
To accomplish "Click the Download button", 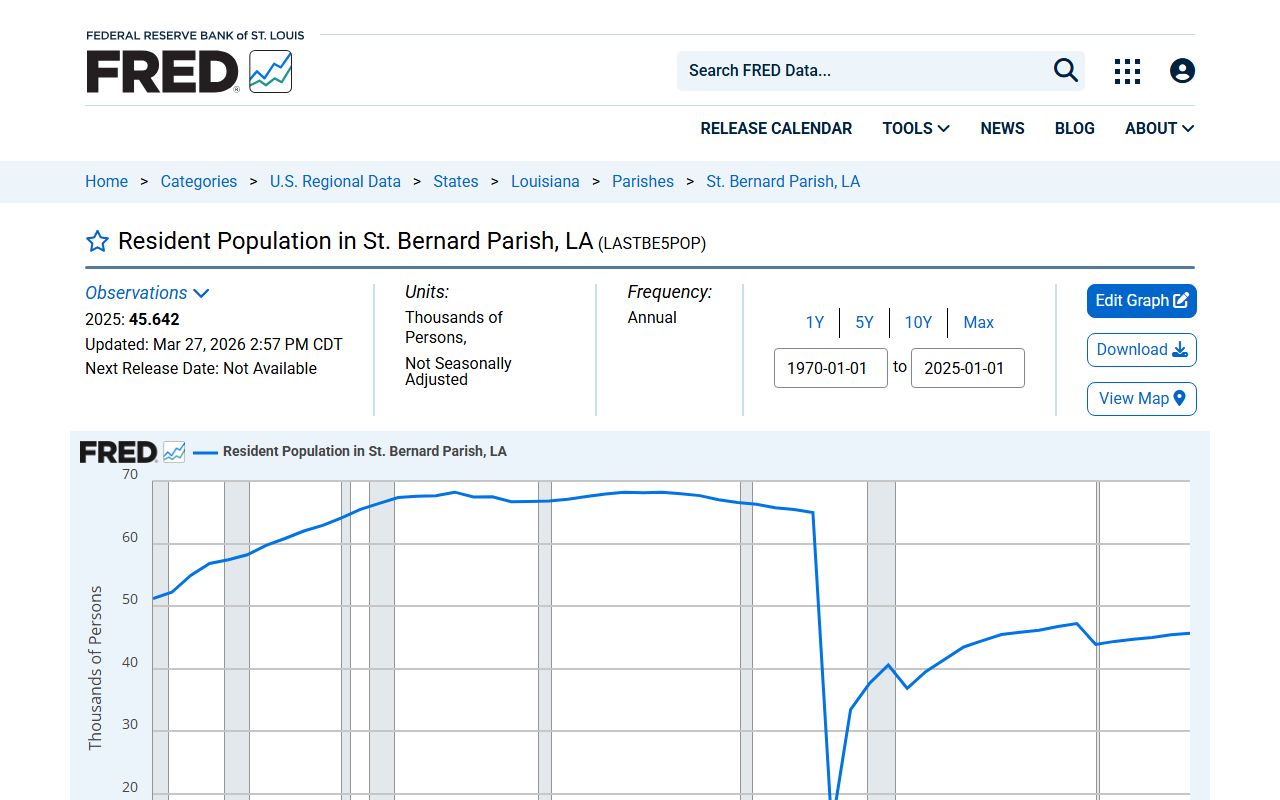I will pyautogui.click(x=1142, y=350).
